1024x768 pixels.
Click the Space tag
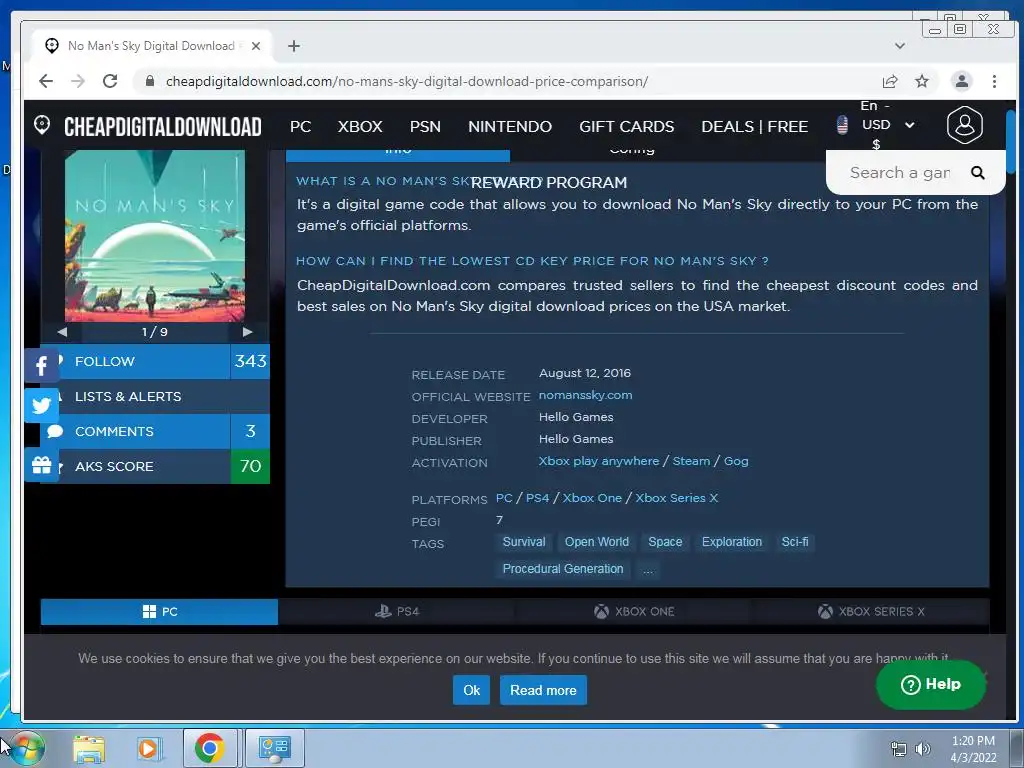coord(665,542)
